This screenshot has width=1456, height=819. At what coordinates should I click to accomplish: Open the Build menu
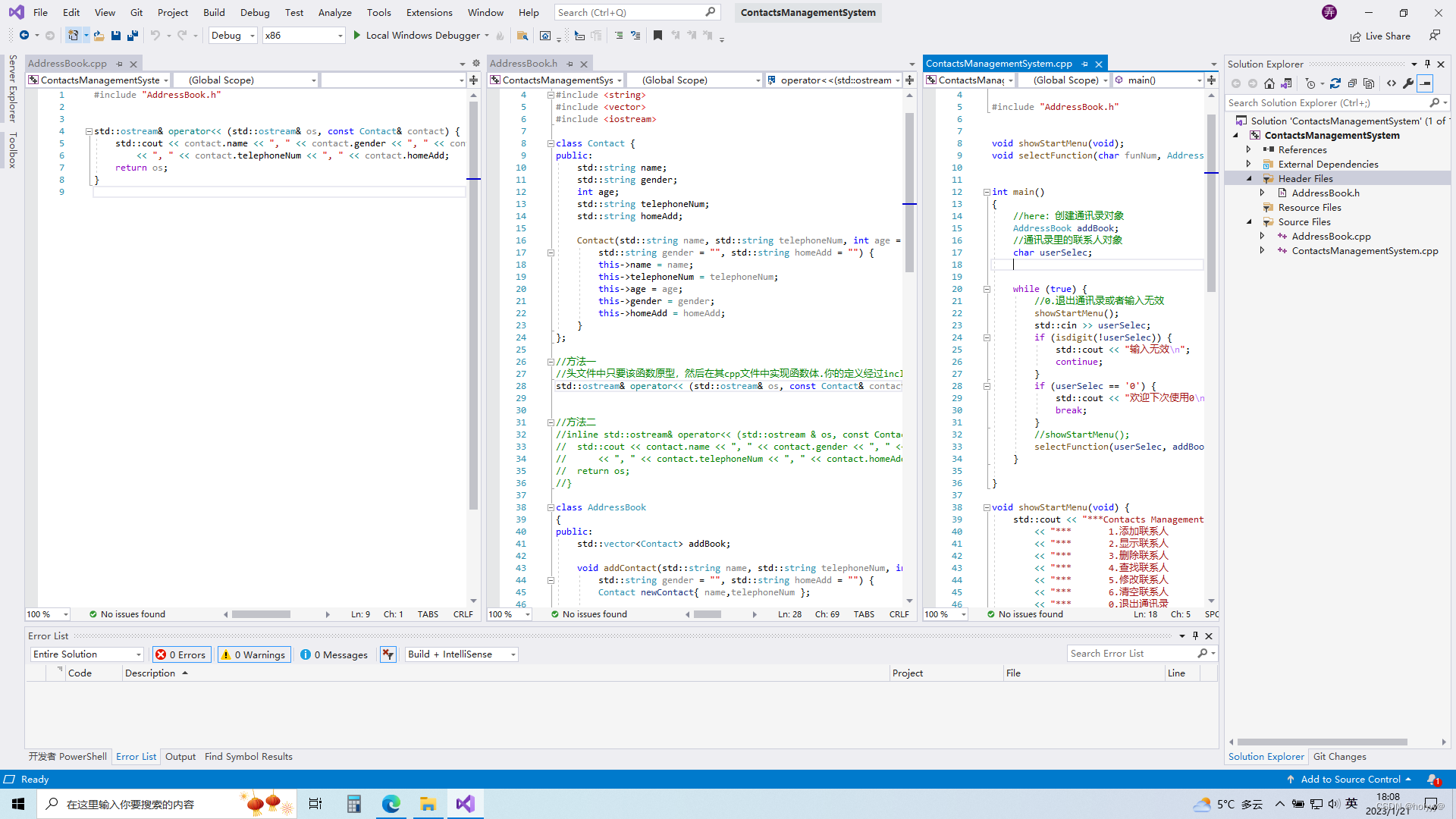tap(214, 12)
